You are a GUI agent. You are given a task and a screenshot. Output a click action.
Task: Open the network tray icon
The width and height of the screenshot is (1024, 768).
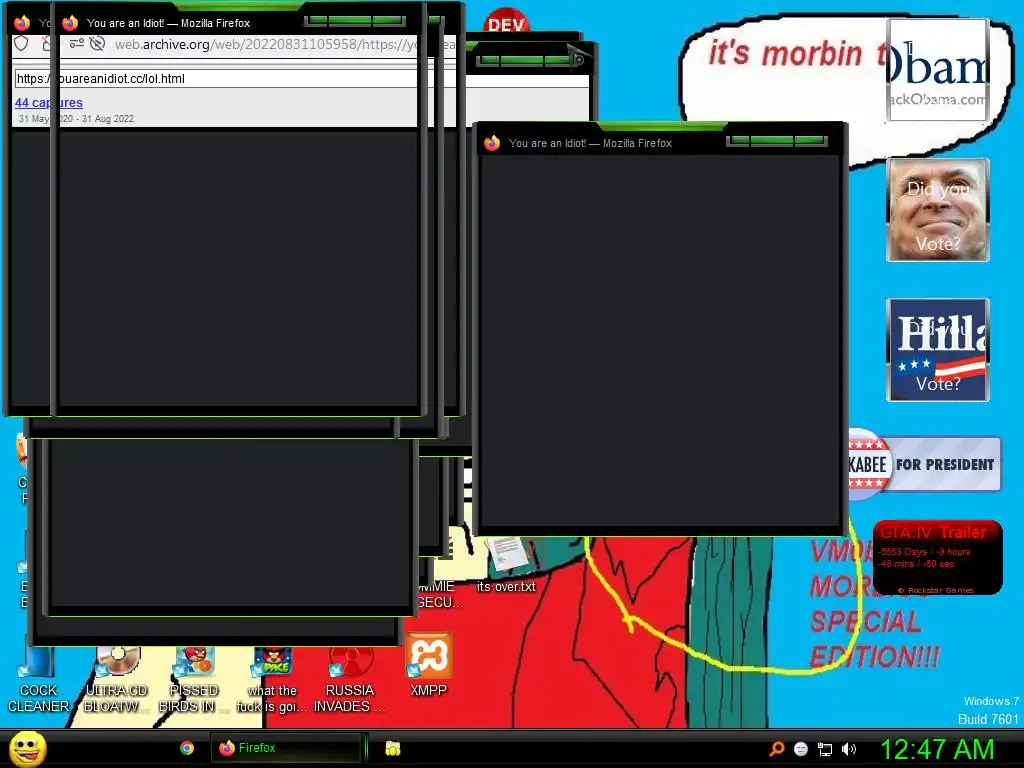tap(825, 749)
